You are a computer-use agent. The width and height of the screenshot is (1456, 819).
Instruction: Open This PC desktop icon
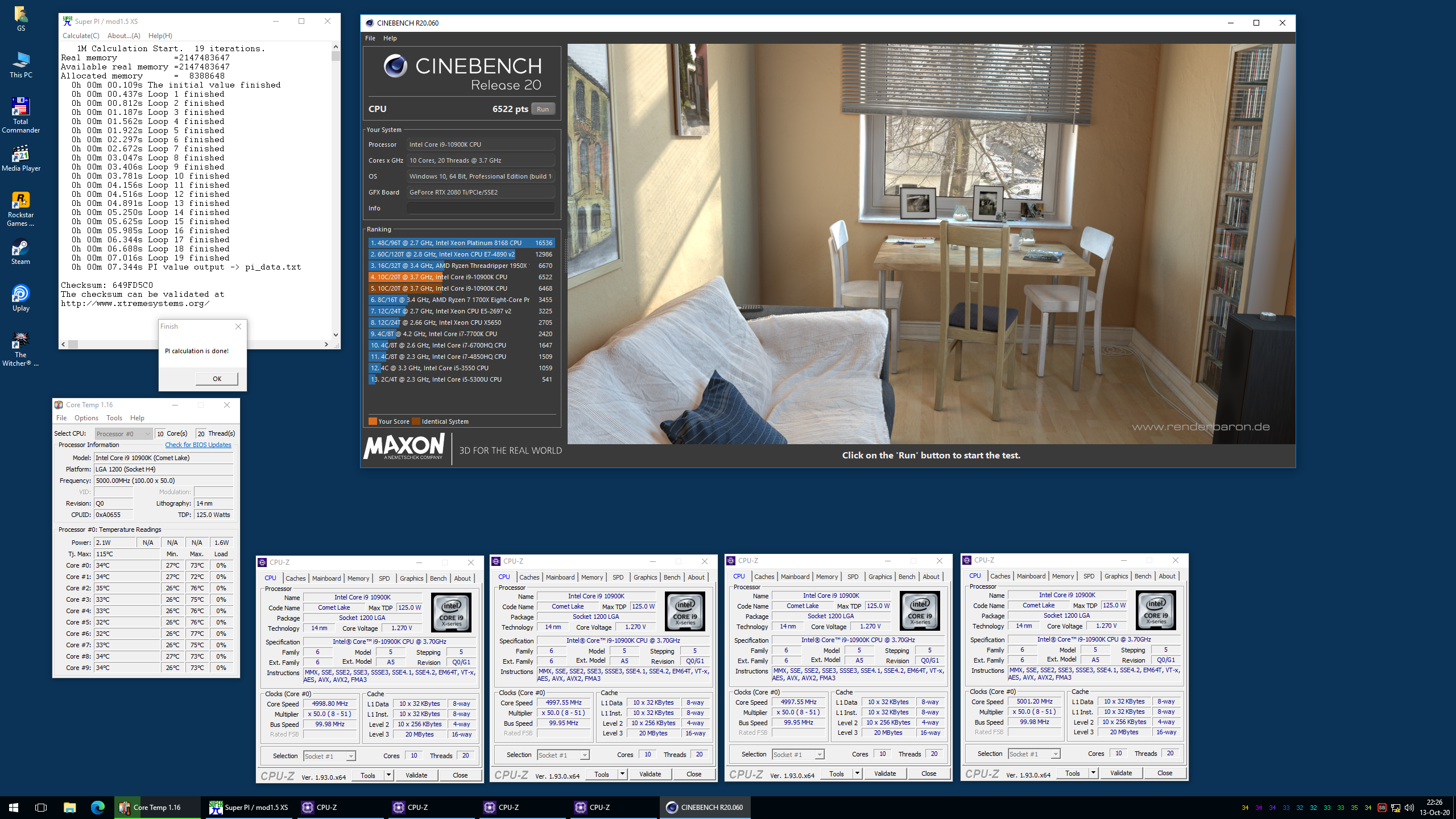click(x=21, y=65)
